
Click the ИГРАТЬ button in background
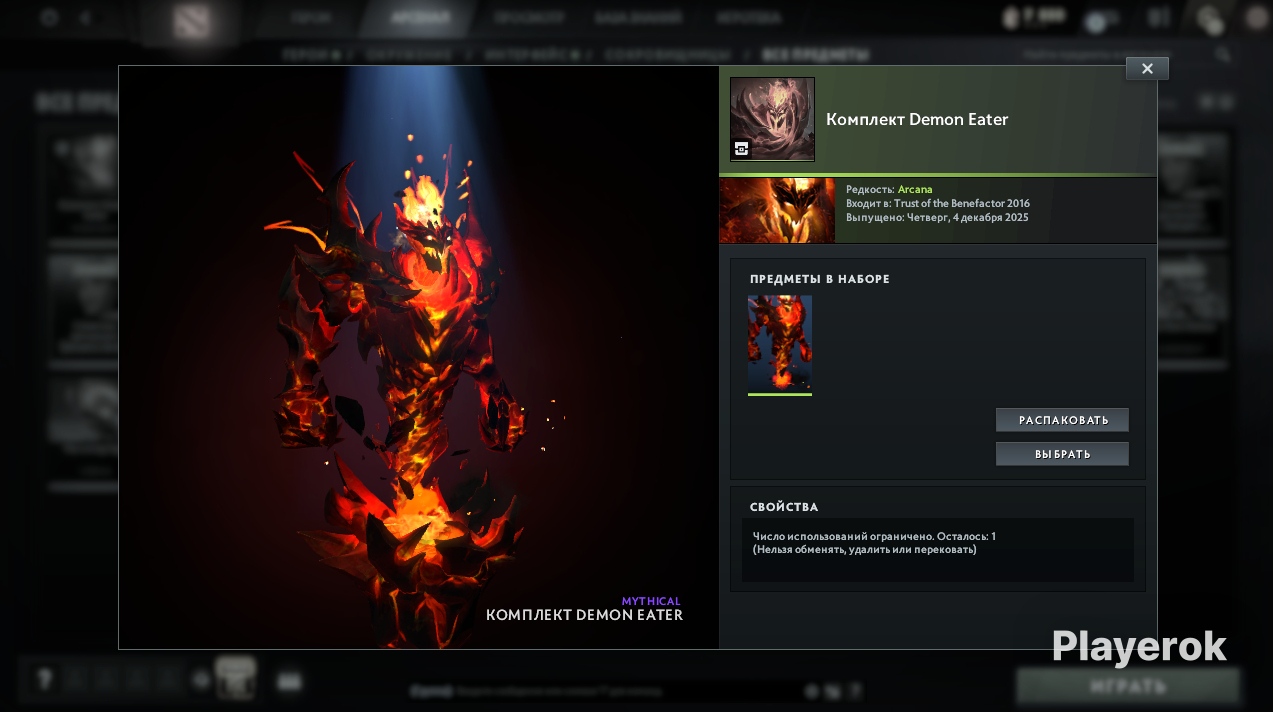(1128, 687)
